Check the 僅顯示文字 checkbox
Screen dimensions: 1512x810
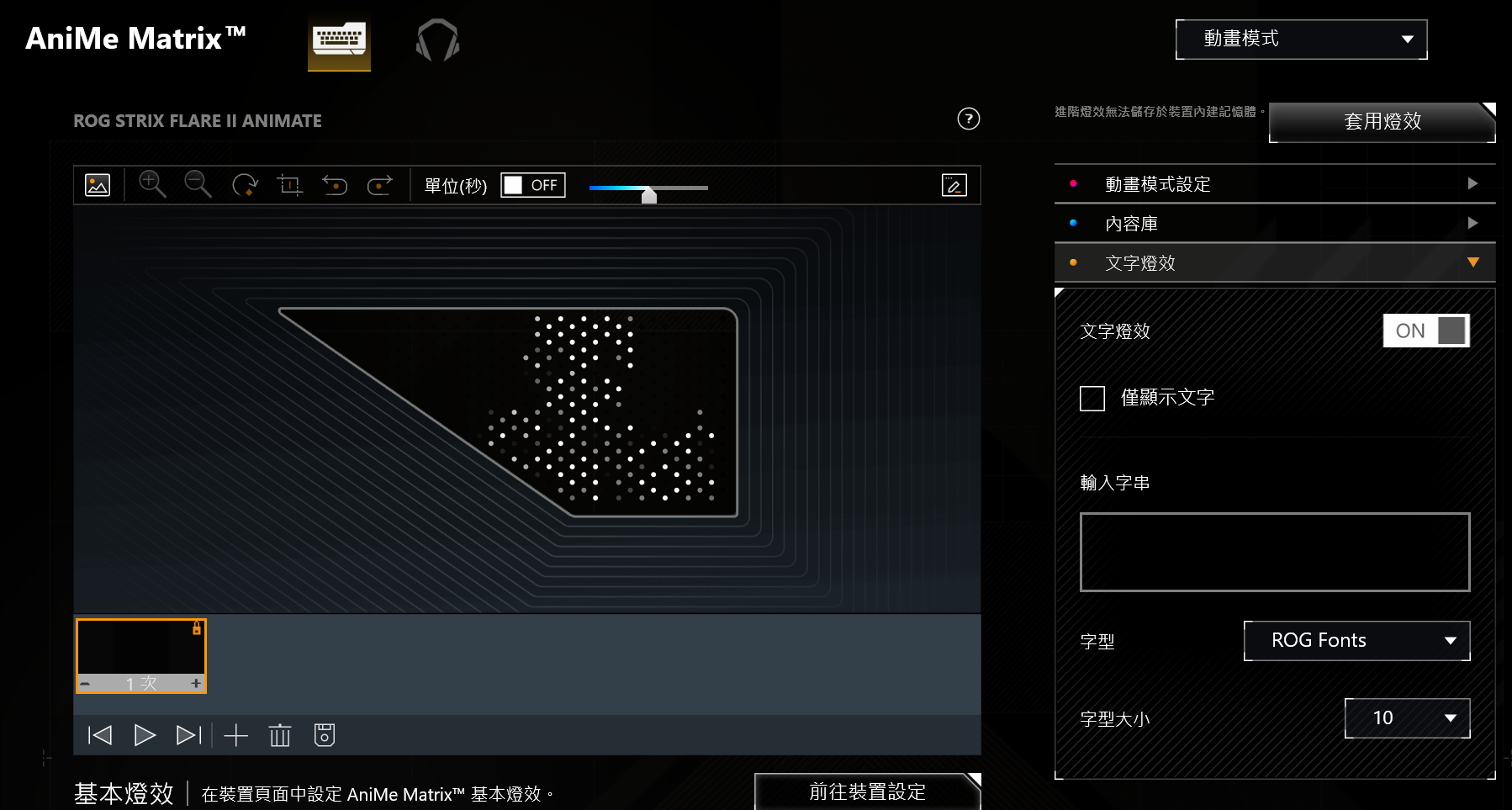click(x=1092, y=398)
